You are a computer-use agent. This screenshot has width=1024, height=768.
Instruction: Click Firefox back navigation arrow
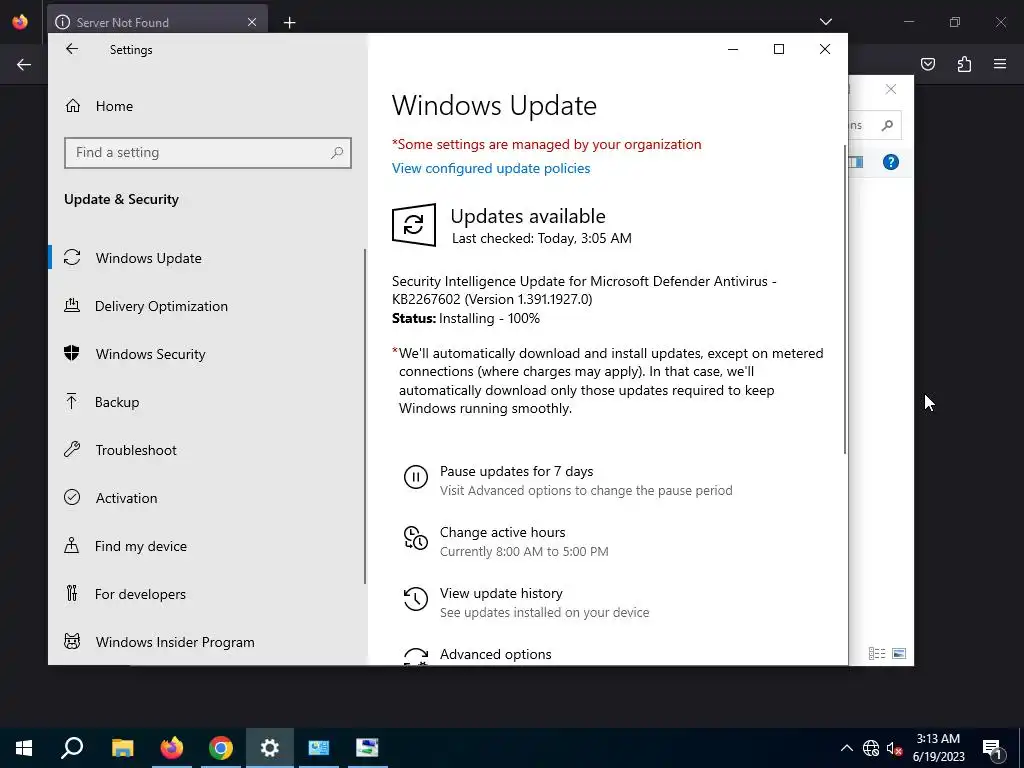[24, 64]
